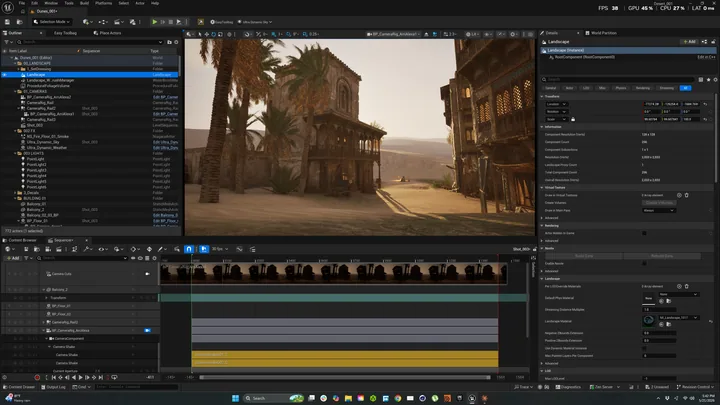Toggle the scale lock ratio icon
The height and width of the screenshot is (405, 720).
click(573, 119)
